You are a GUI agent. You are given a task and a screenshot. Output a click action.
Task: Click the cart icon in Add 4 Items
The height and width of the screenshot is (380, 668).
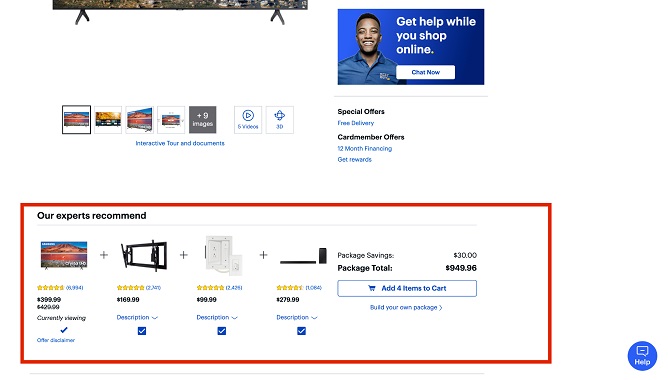(371, 288)
